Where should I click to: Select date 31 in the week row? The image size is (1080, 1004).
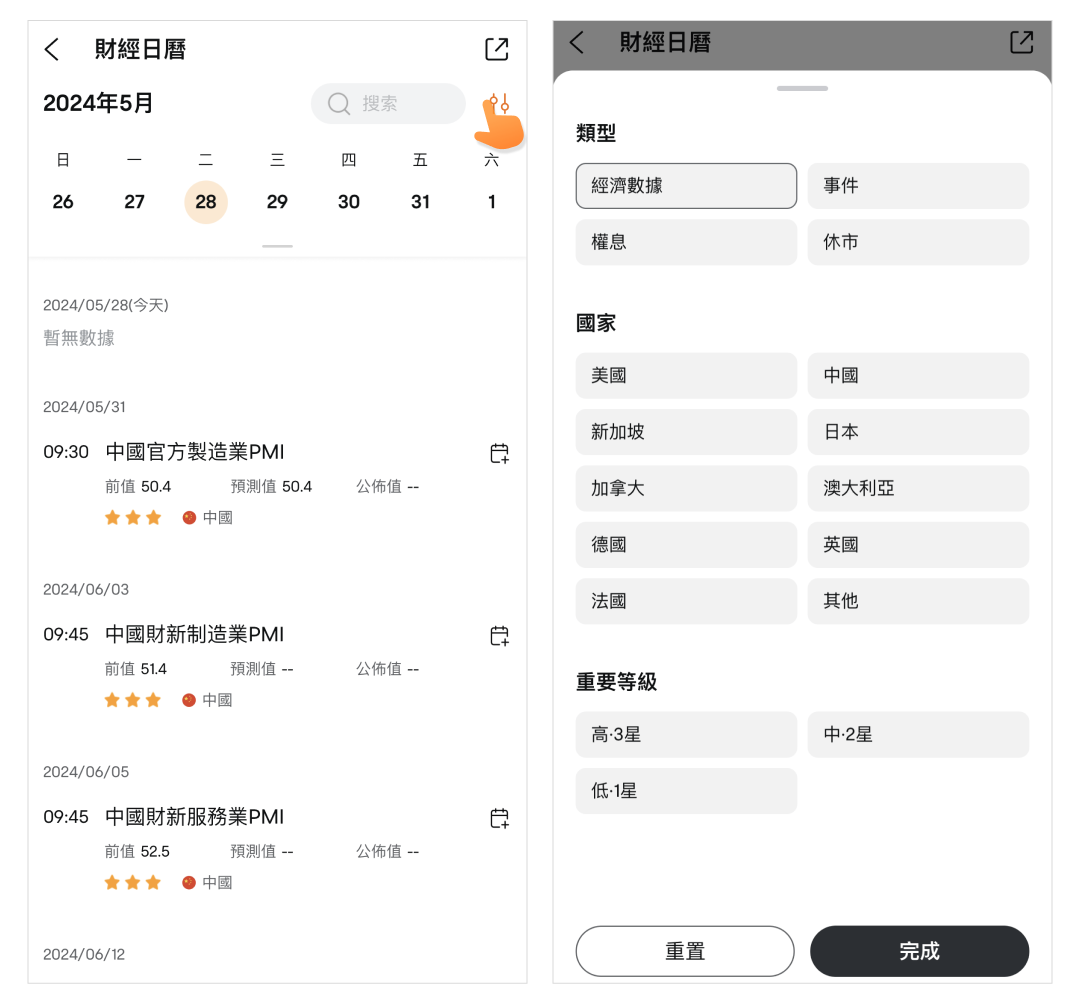420,202
